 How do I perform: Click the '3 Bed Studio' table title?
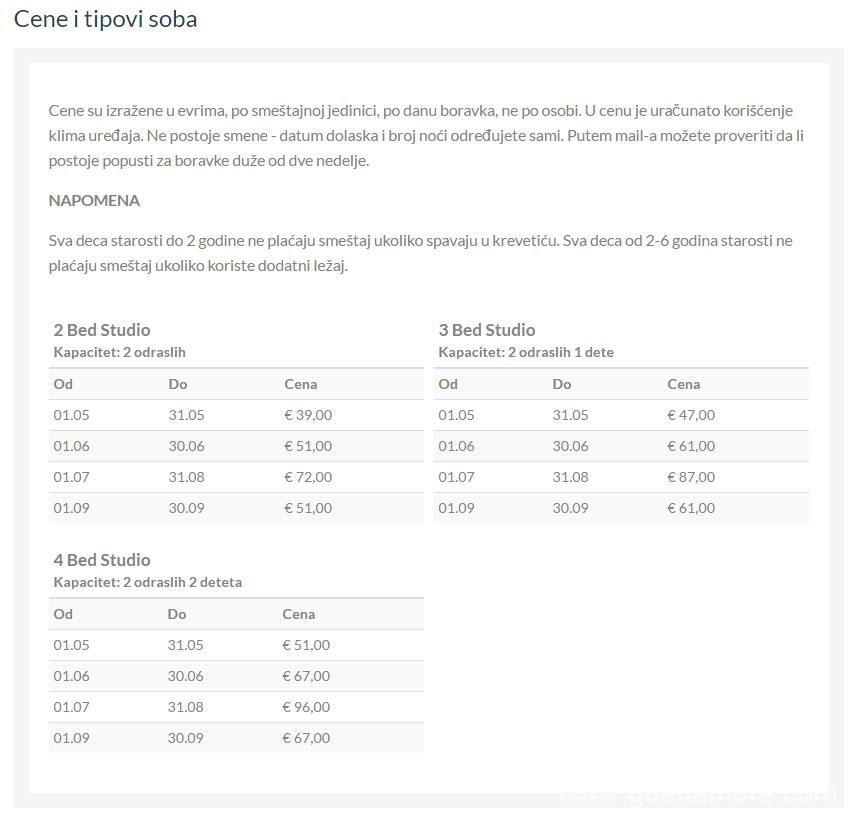click(487, 330)
